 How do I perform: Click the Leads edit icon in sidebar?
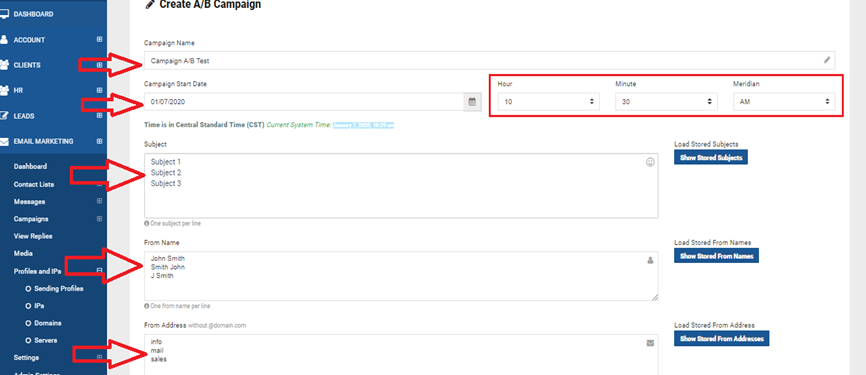(x=4, y=115)
